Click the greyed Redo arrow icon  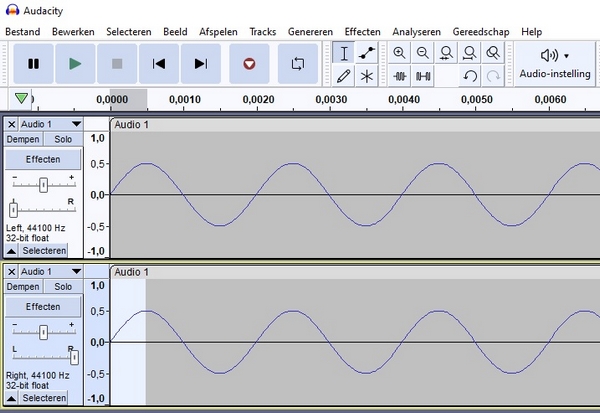(x=493, y=76)
